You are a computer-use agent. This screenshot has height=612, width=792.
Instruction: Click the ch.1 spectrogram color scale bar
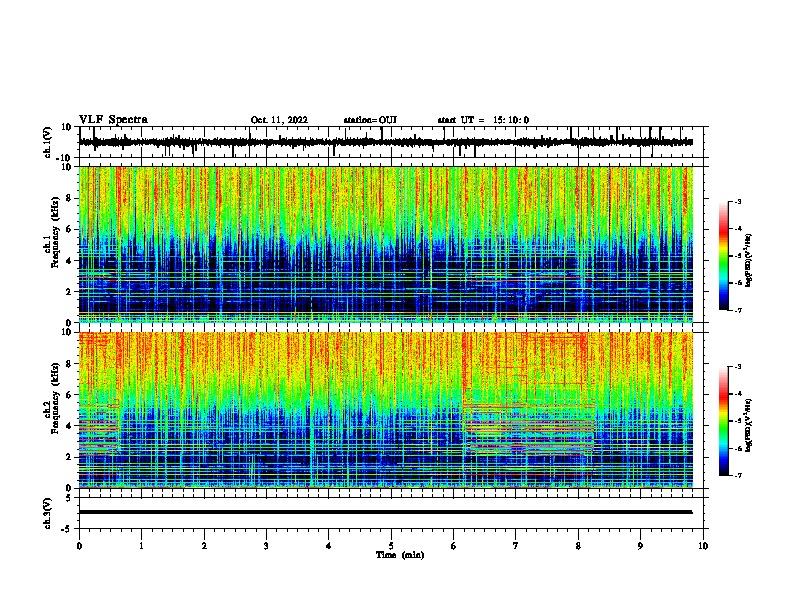click(724, 256)
